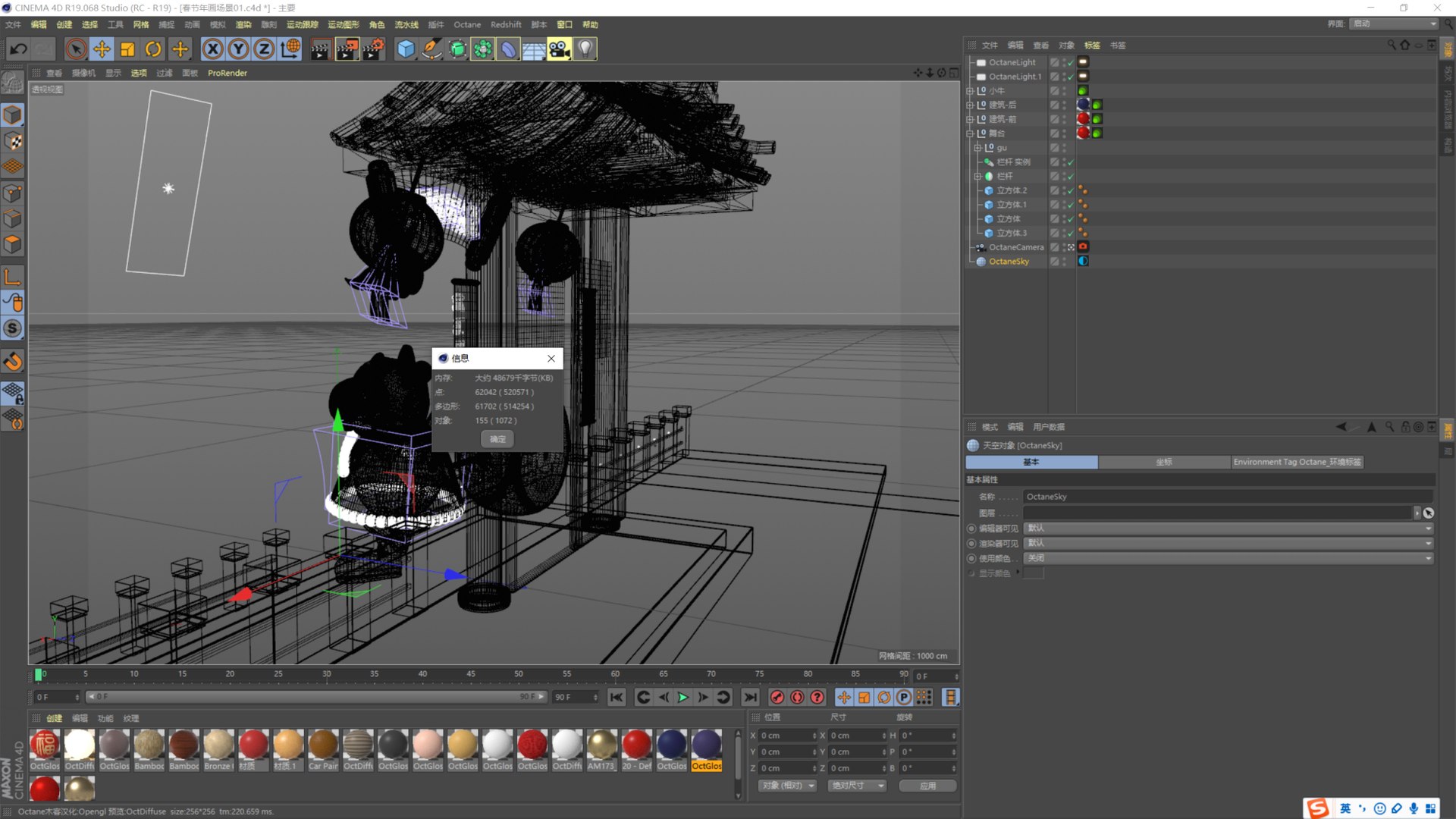Open the 对象 (相对) coordinate dropdown
The width and height of the screenshot is (1456, 819).
788,786
